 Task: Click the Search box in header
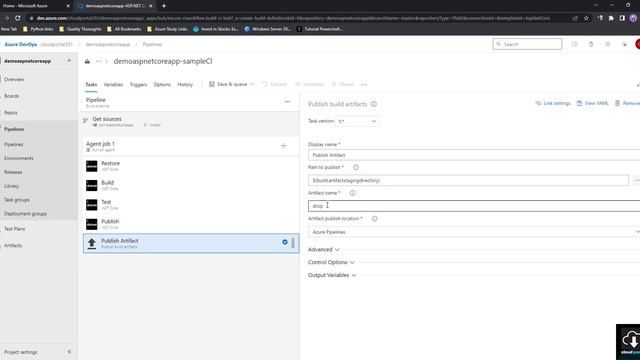pos(527,44)
